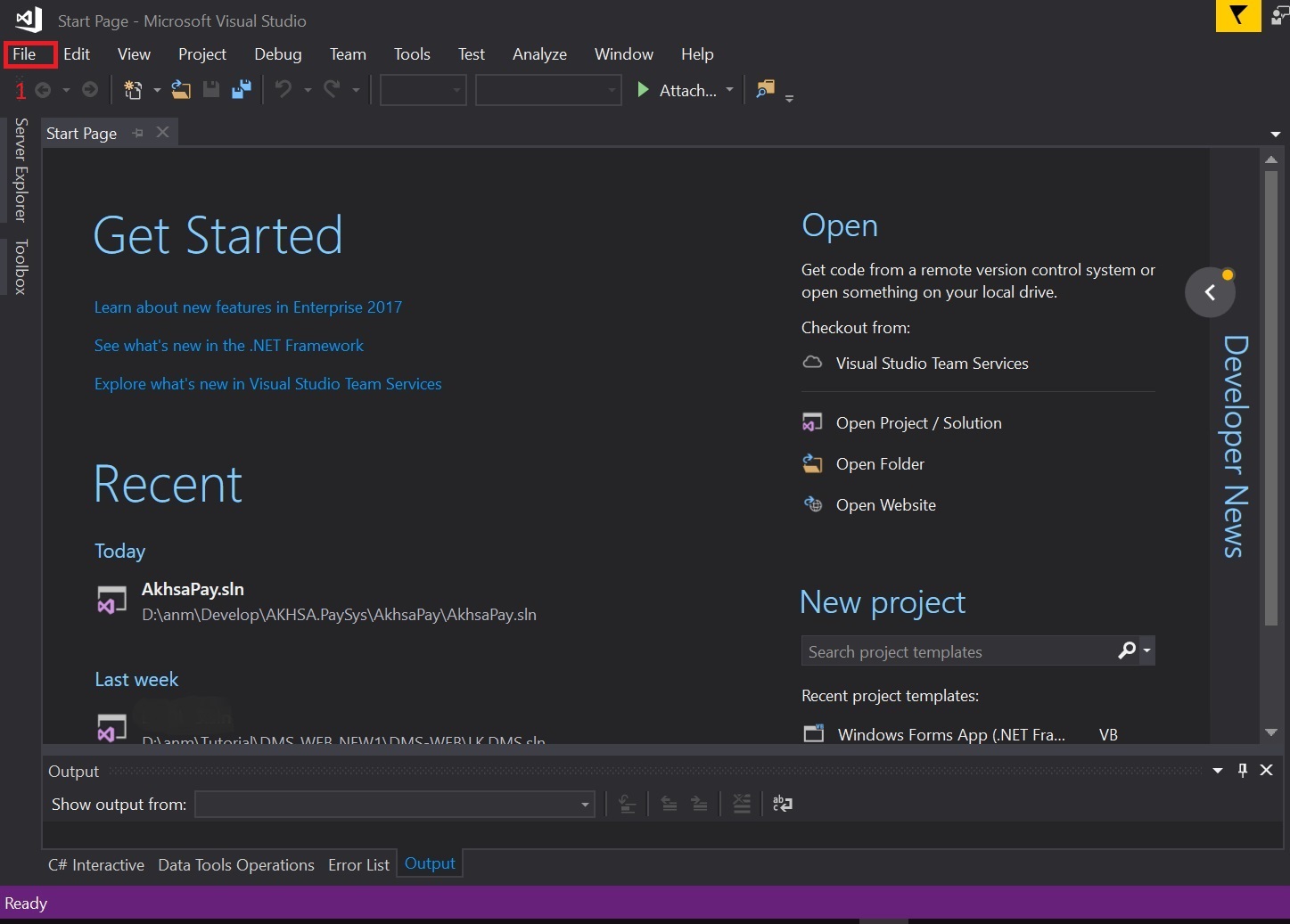Follow the .NET Framework what's new link

228,346
